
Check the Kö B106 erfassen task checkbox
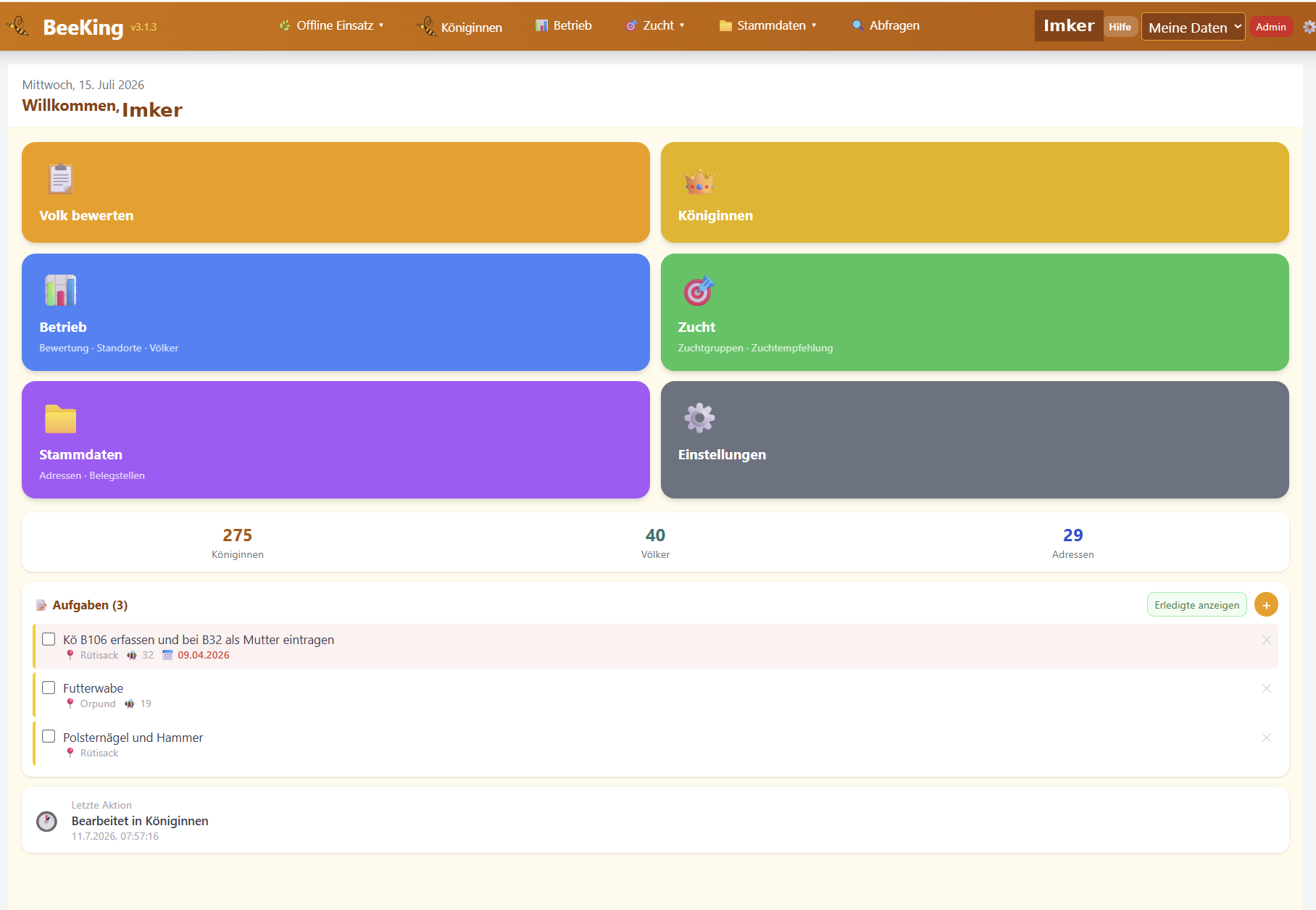(49, 639)
